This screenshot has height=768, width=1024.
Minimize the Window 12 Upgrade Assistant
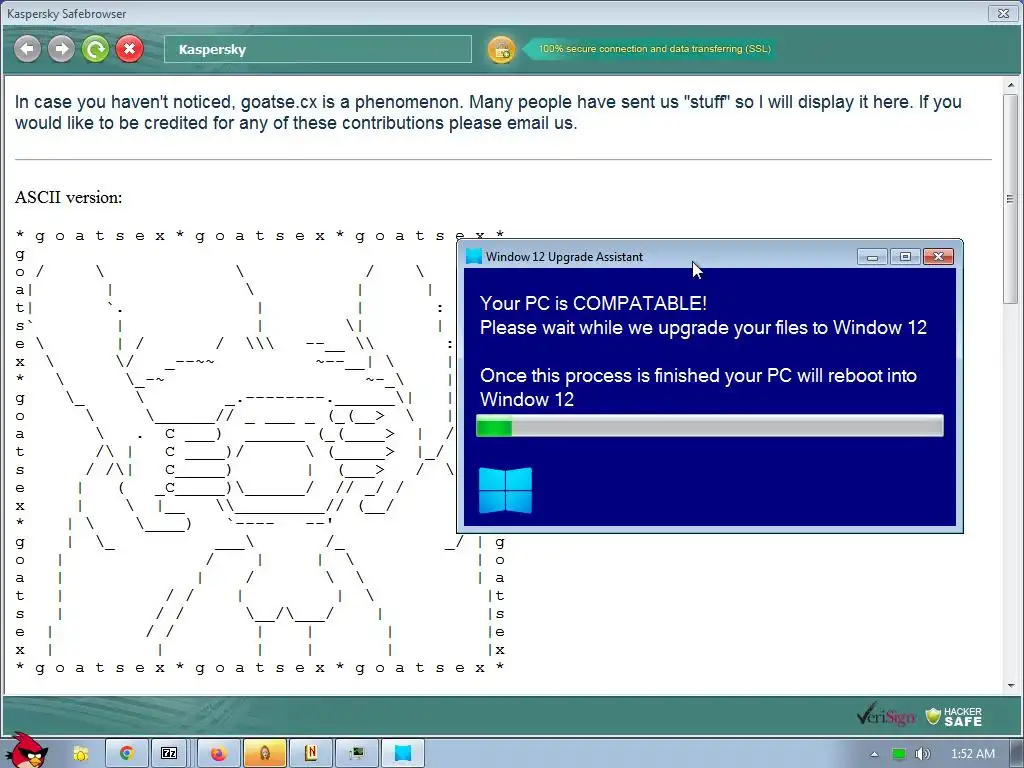872,257
